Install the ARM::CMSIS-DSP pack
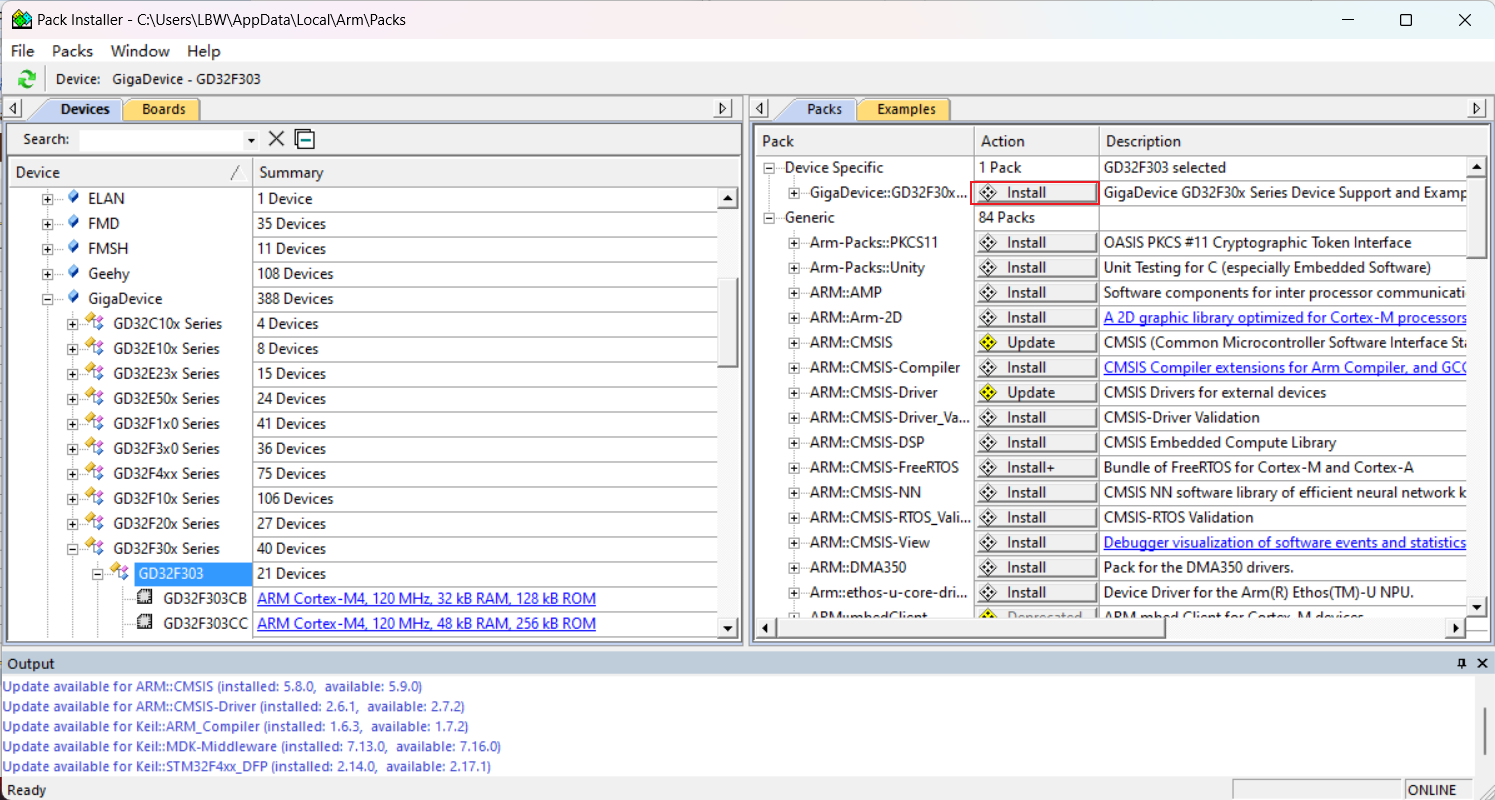 pyautogui.click(x=1036, y=442)
